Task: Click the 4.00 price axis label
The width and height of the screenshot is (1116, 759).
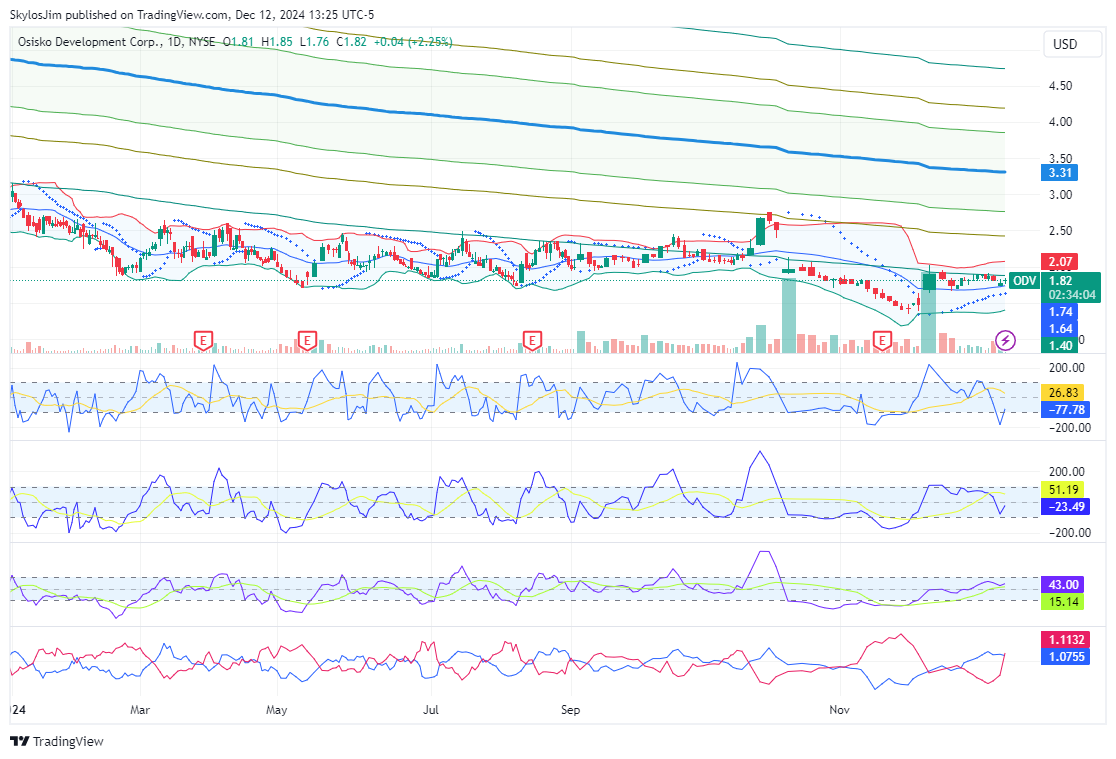Action: click(x=1060, y=122)
